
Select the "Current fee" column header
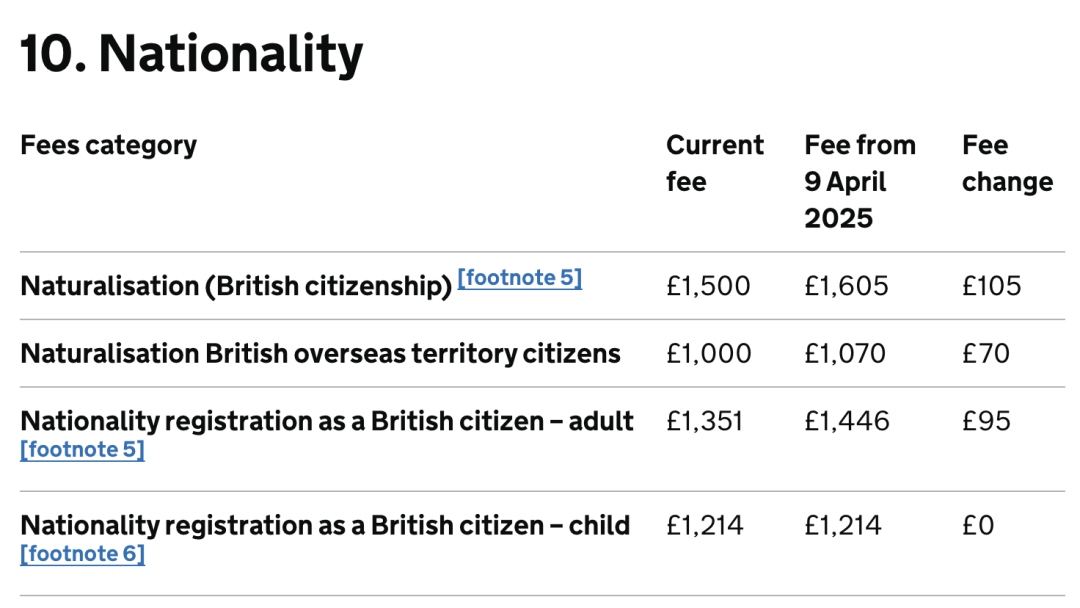point(714,163)
